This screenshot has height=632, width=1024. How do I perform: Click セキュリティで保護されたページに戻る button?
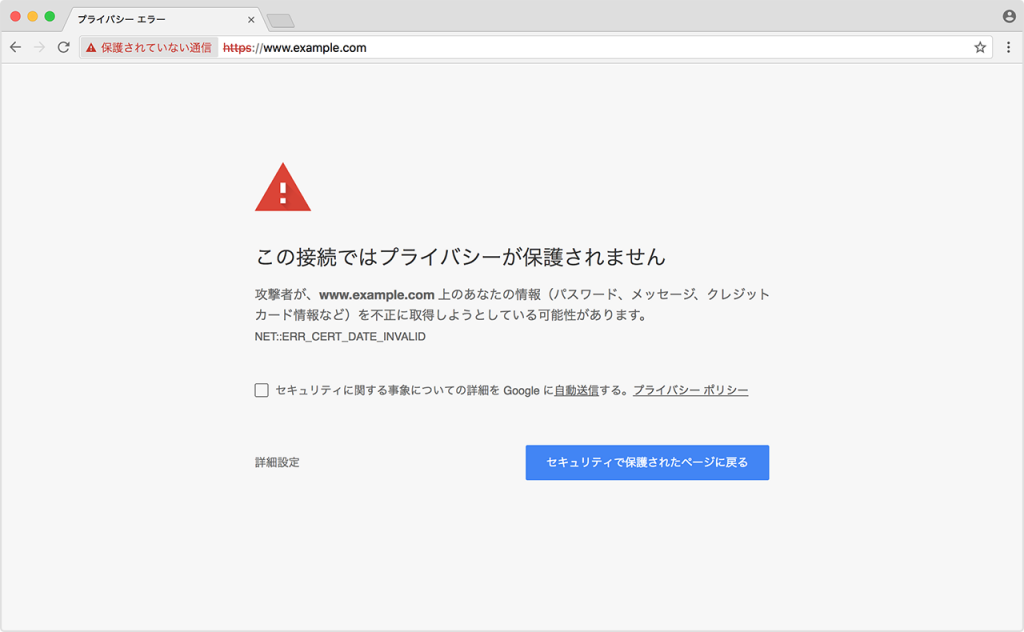coord(647,462)
